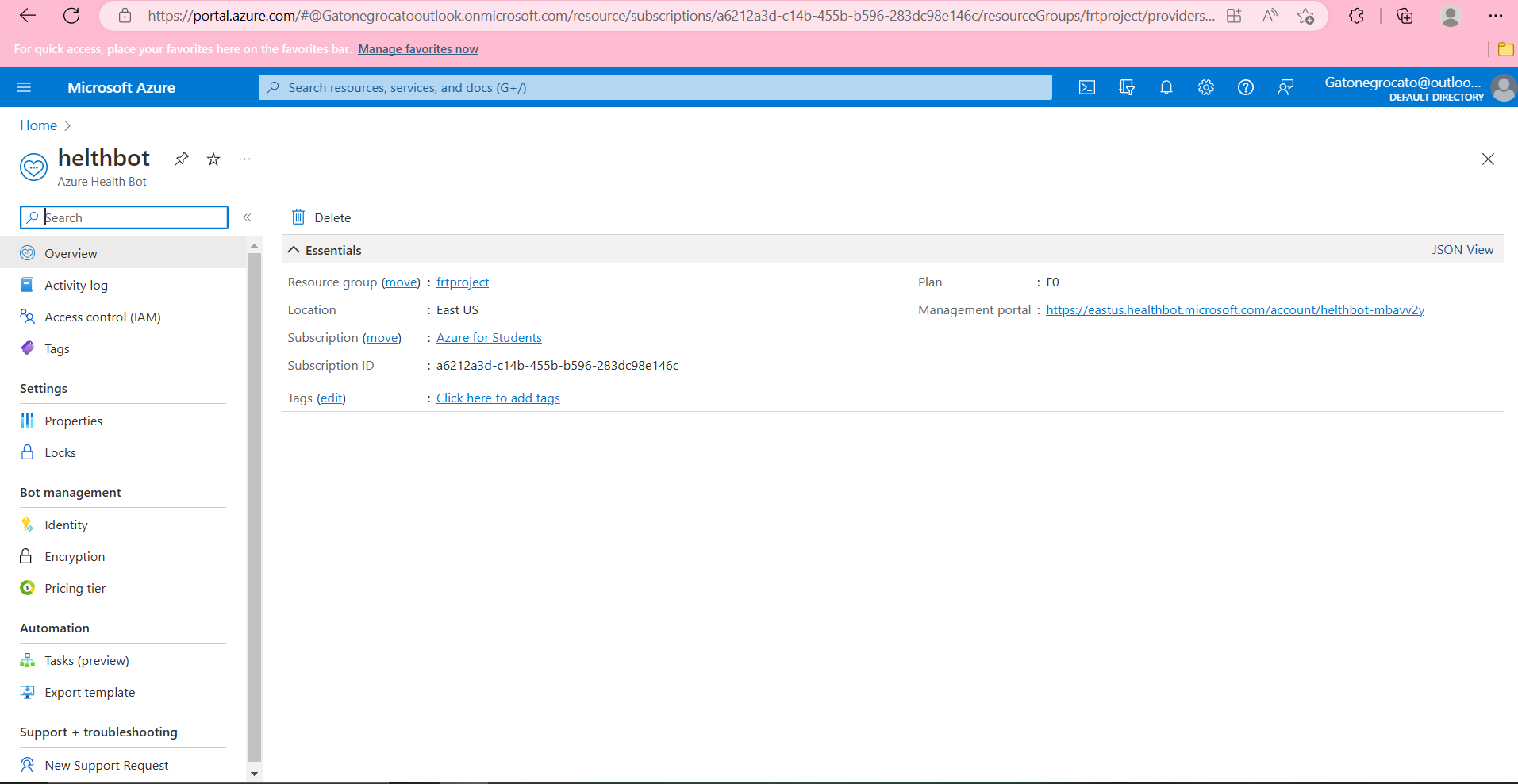Refresh the browser page

pyautogui.click(x=71, y=16)
